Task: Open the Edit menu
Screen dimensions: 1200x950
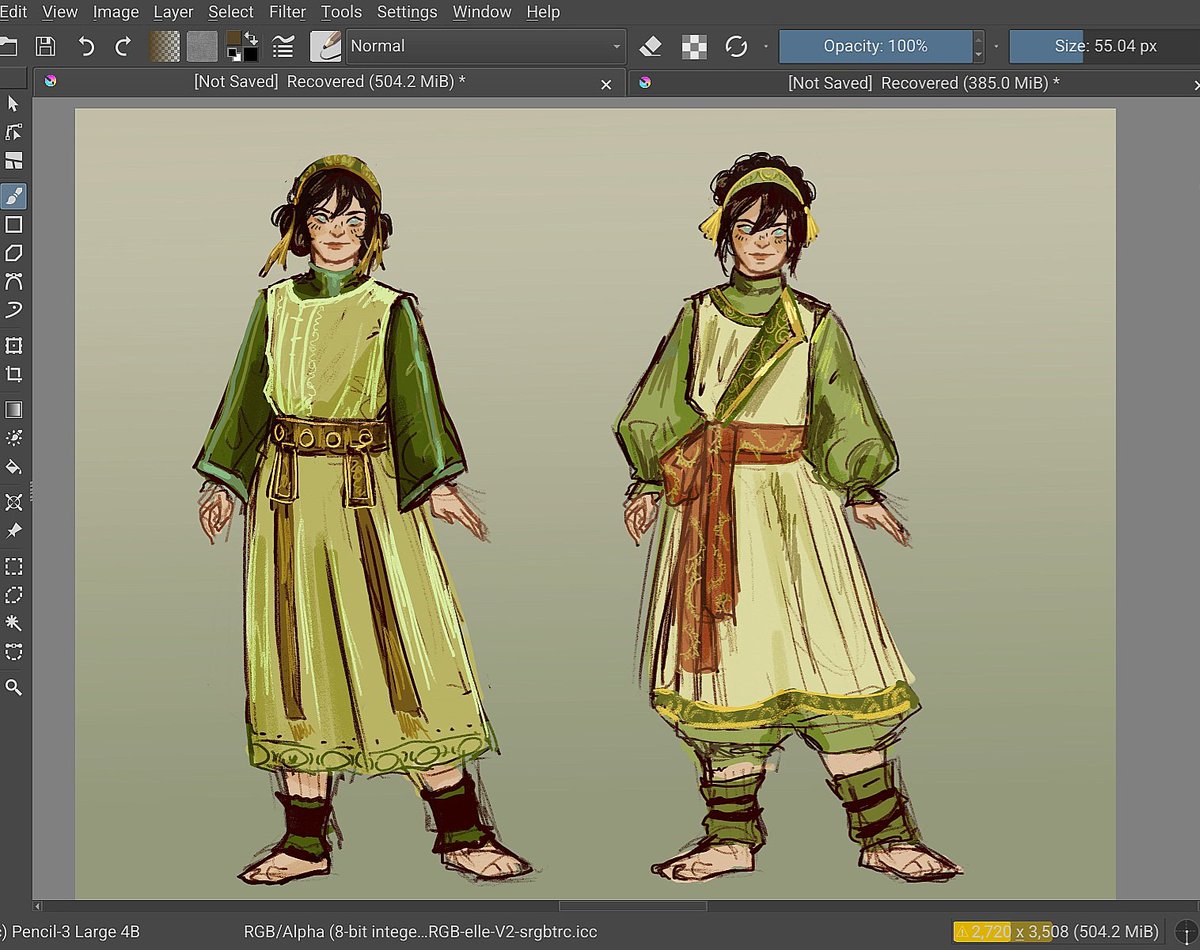Action: (13, 12)
